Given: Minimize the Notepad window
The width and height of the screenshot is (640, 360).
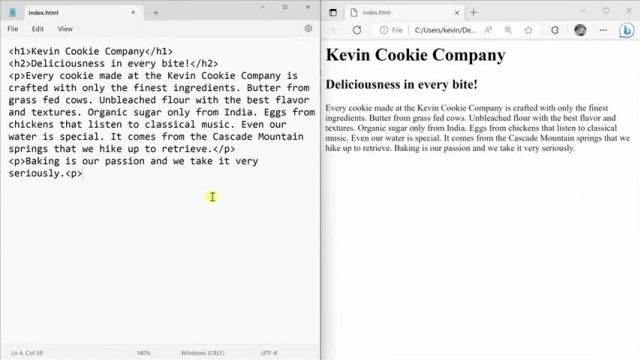Looking at the screenshot, I should click(262, 7).
